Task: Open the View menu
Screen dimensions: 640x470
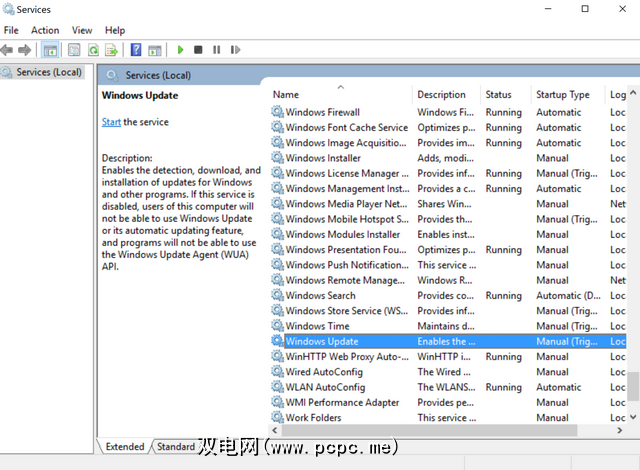Action: (x=82, y=30)
